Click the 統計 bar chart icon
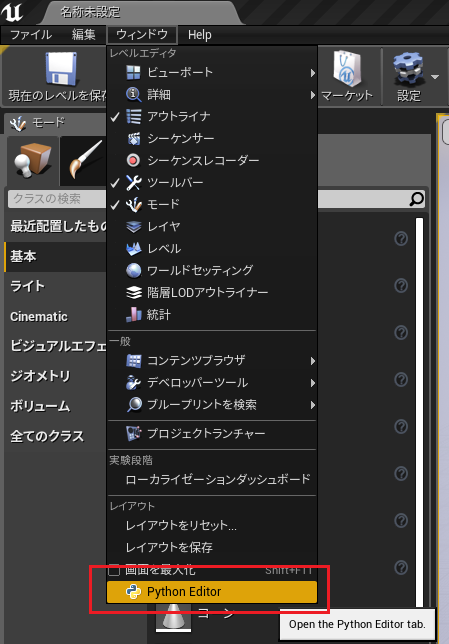Screen dimensions: 449x644 134,314
